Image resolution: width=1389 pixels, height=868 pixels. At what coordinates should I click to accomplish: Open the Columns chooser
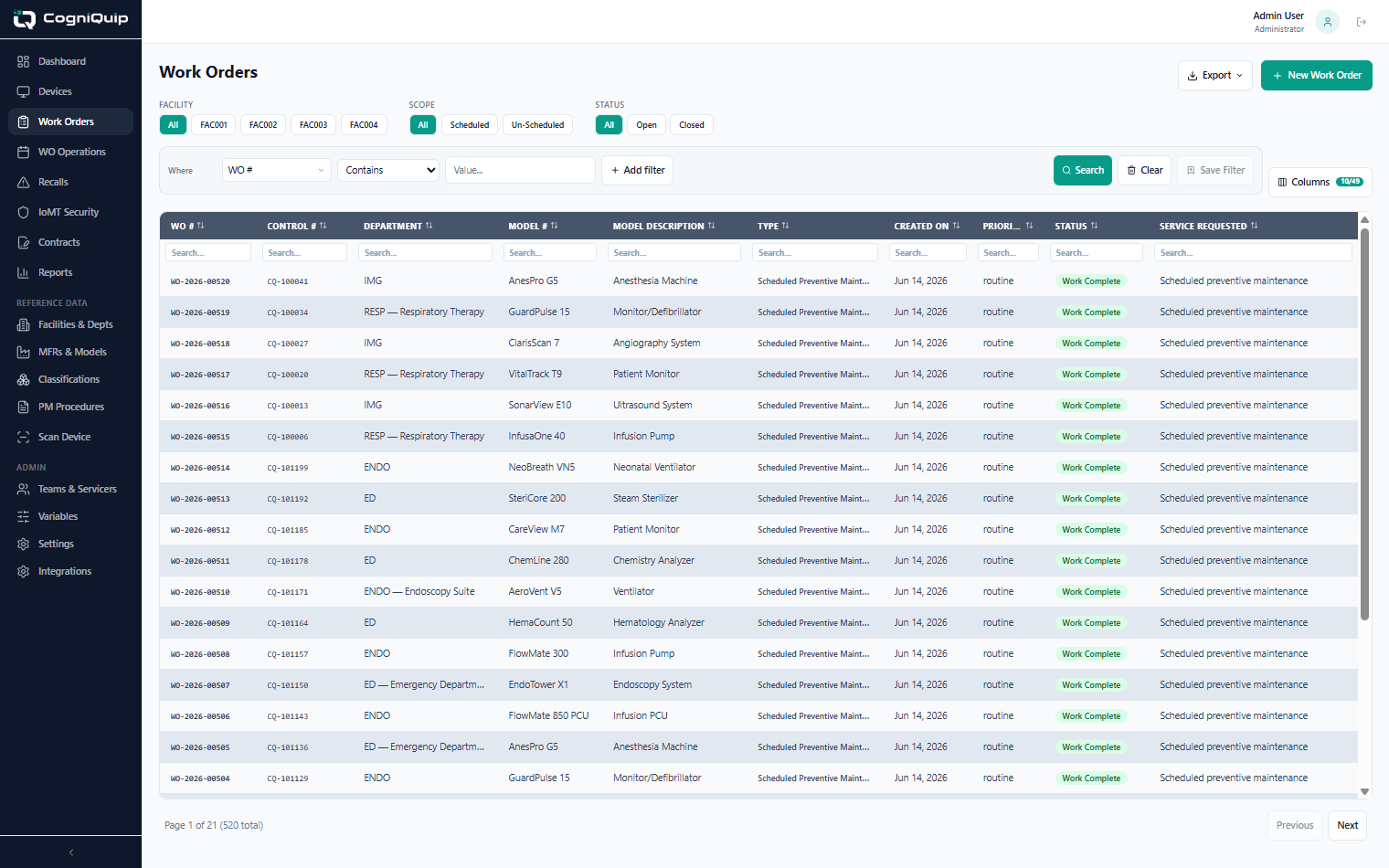tap(1320, 182)
